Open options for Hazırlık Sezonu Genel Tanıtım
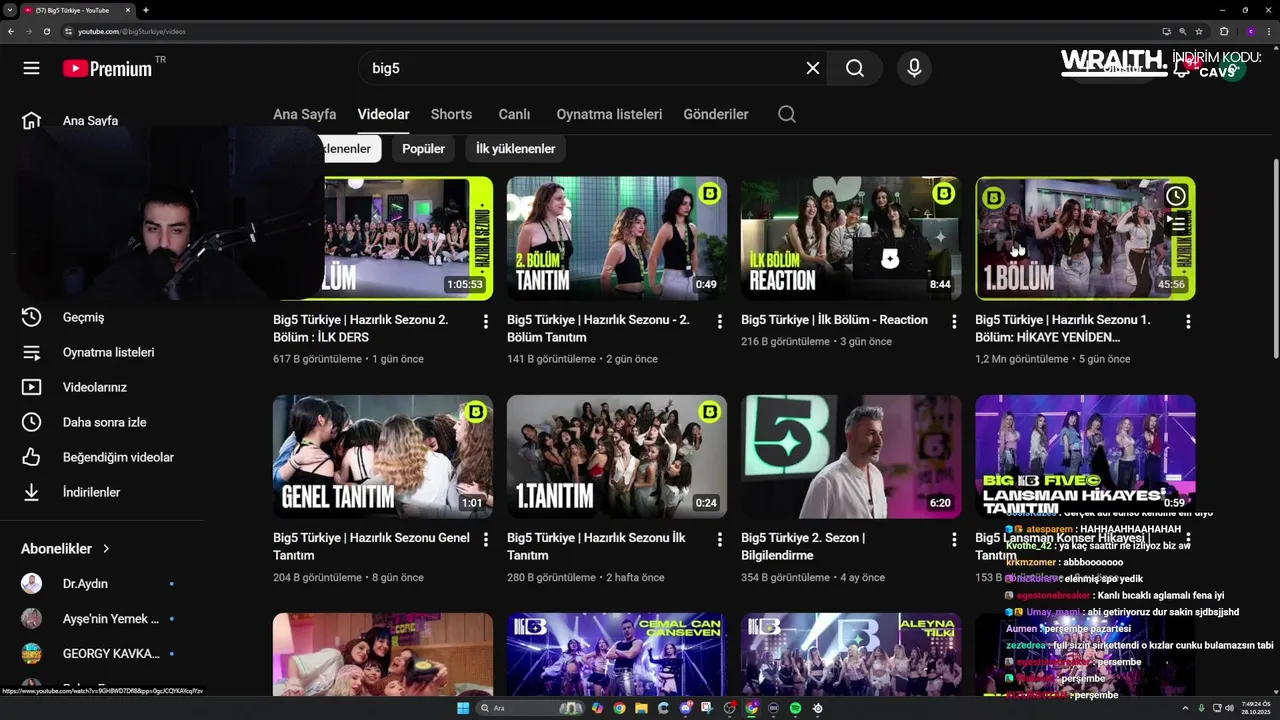This screenshot has width=1280, height=720. point(486,540)
